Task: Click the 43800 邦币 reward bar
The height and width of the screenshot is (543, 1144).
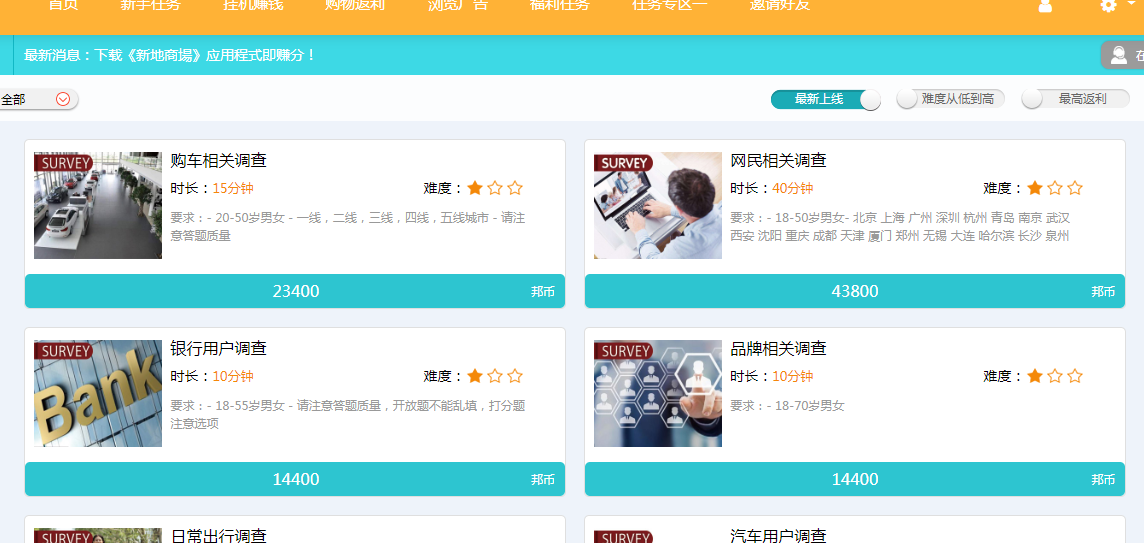Action: pos(854,291)
